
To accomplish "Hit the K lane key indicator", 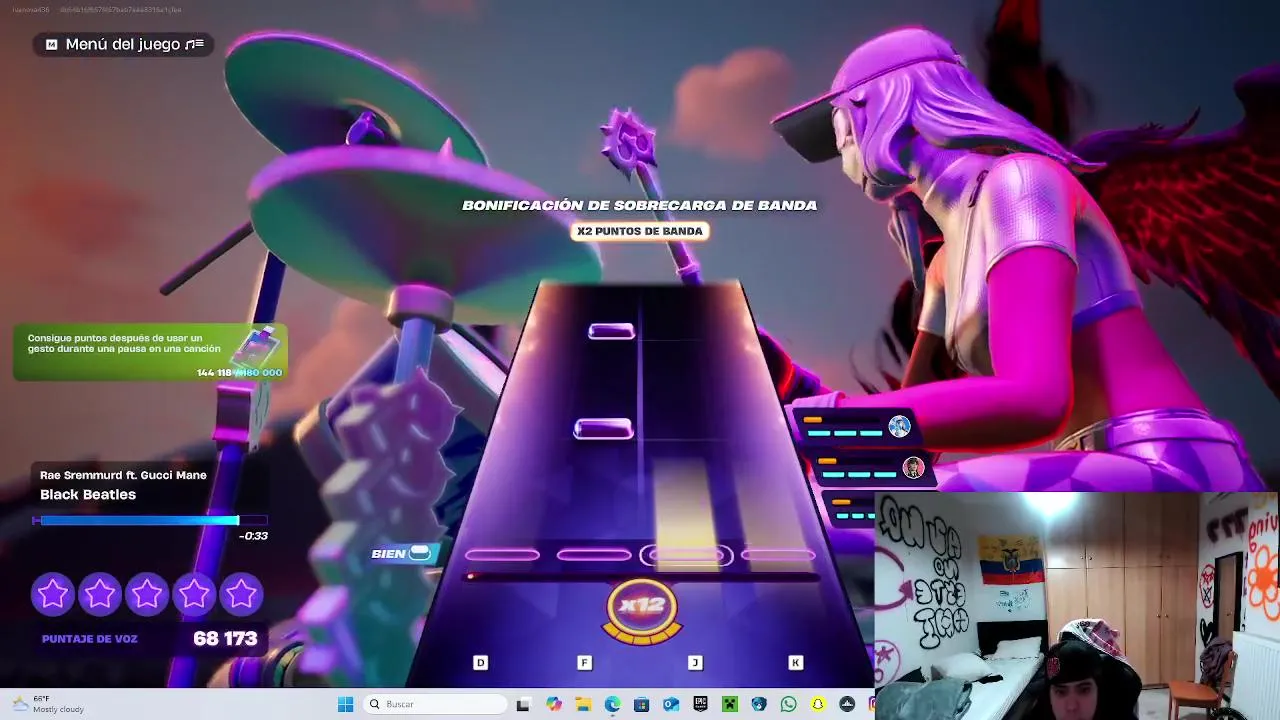I will (x=796, y=663).
